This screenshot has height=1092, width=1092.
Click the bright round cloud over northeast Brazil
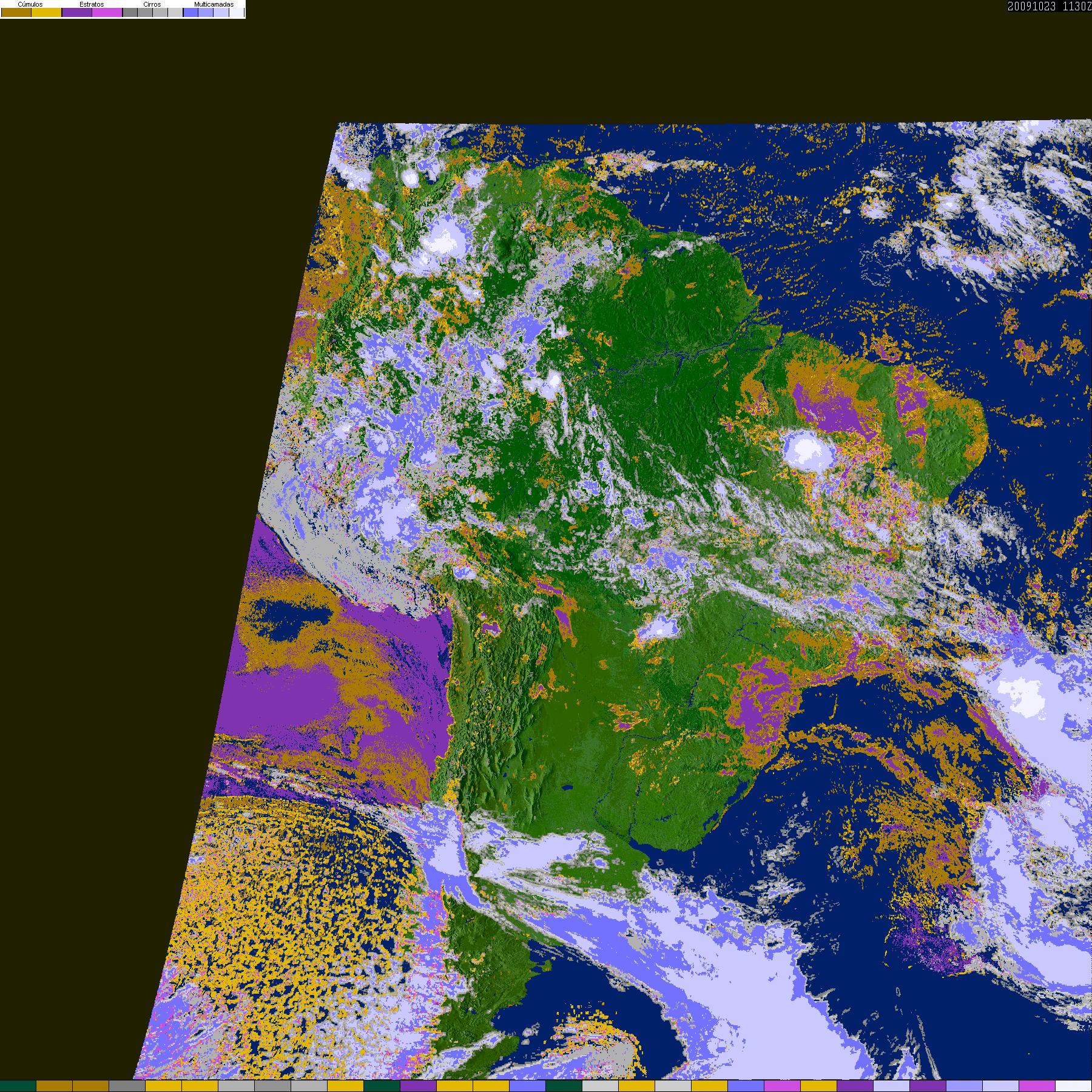(x=807, y=451)
